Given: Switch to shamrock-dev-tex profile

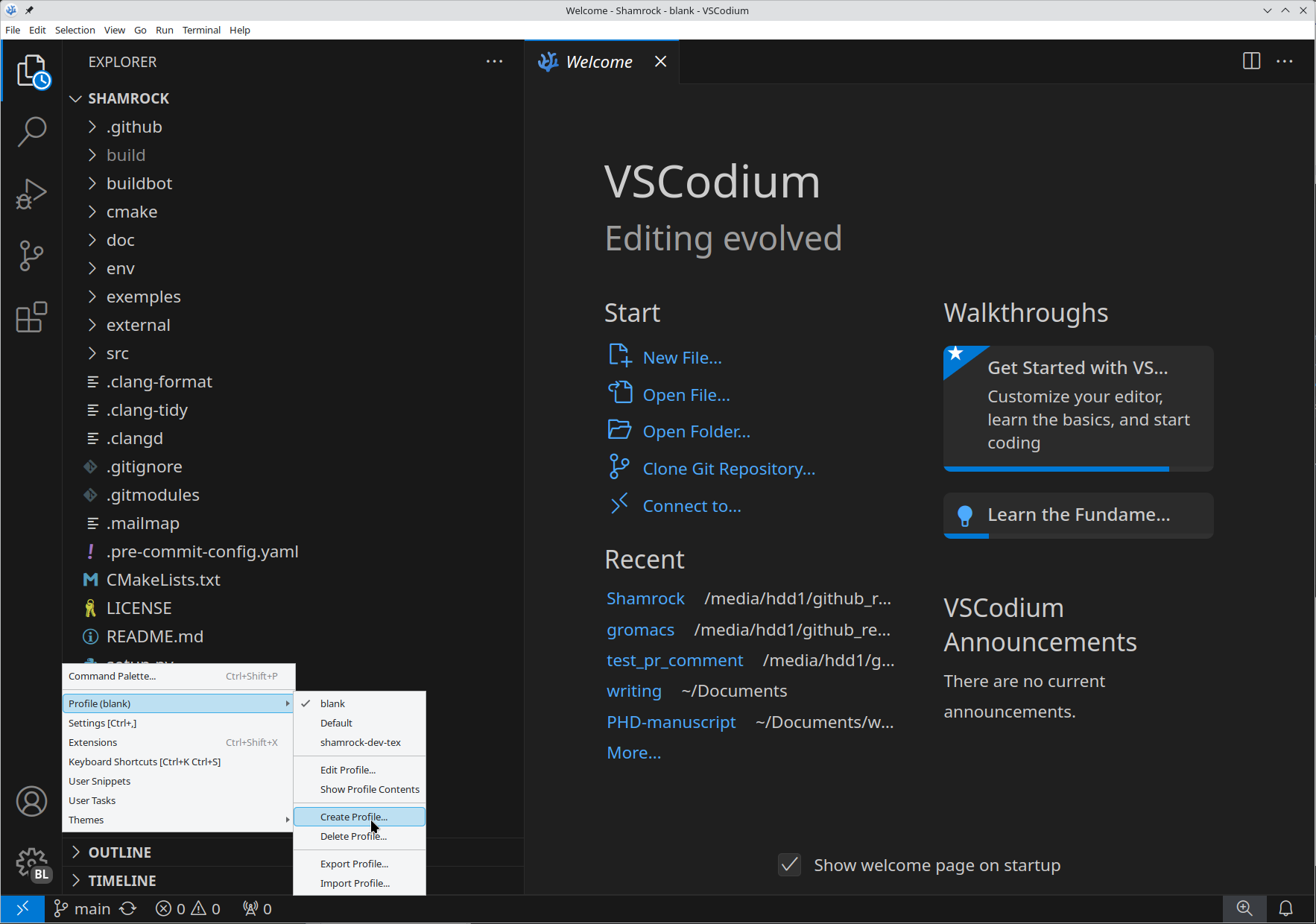Looking at the screenshot, I should pos(359,742).
